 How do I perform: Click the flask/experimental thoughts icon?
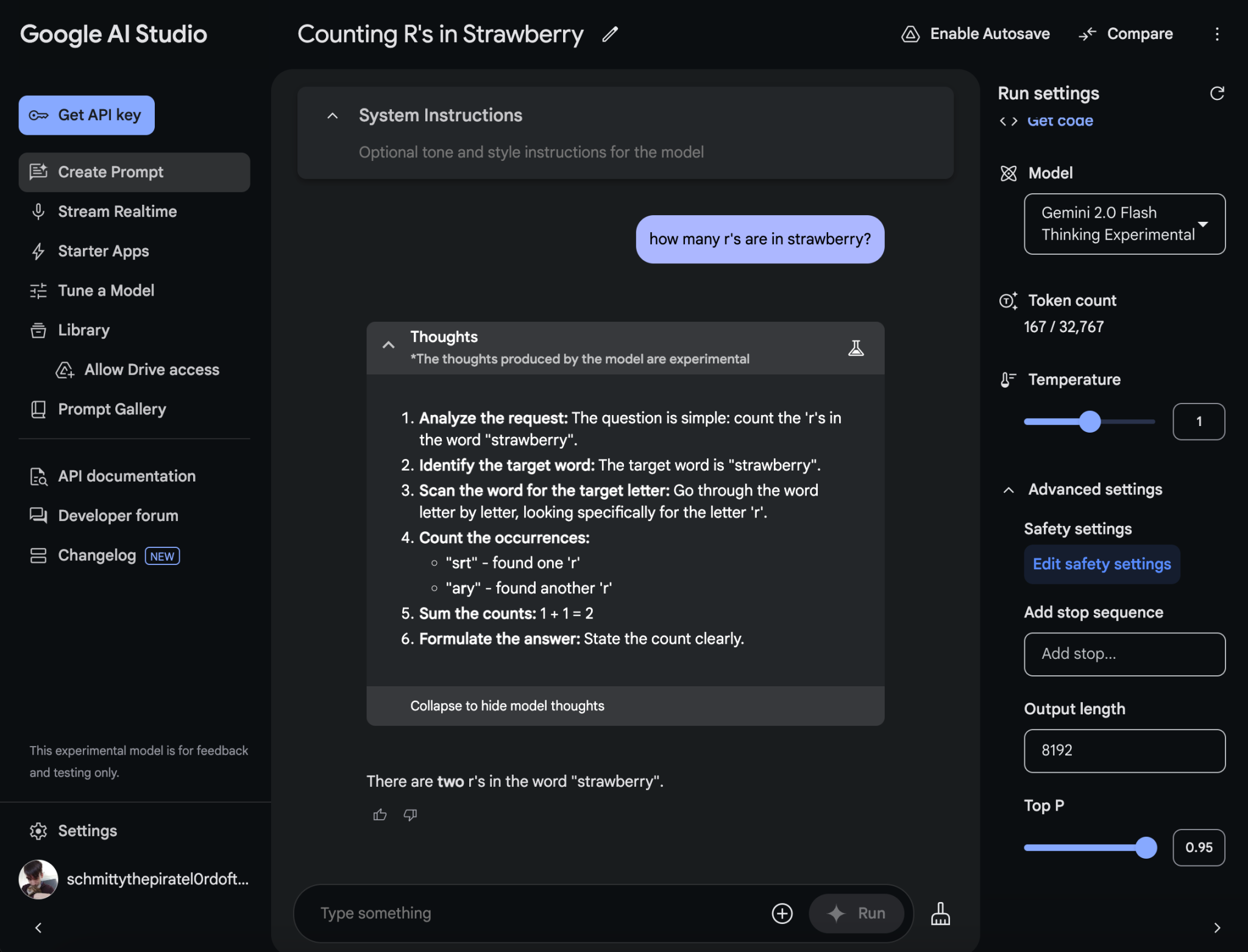tap(856, 348)
